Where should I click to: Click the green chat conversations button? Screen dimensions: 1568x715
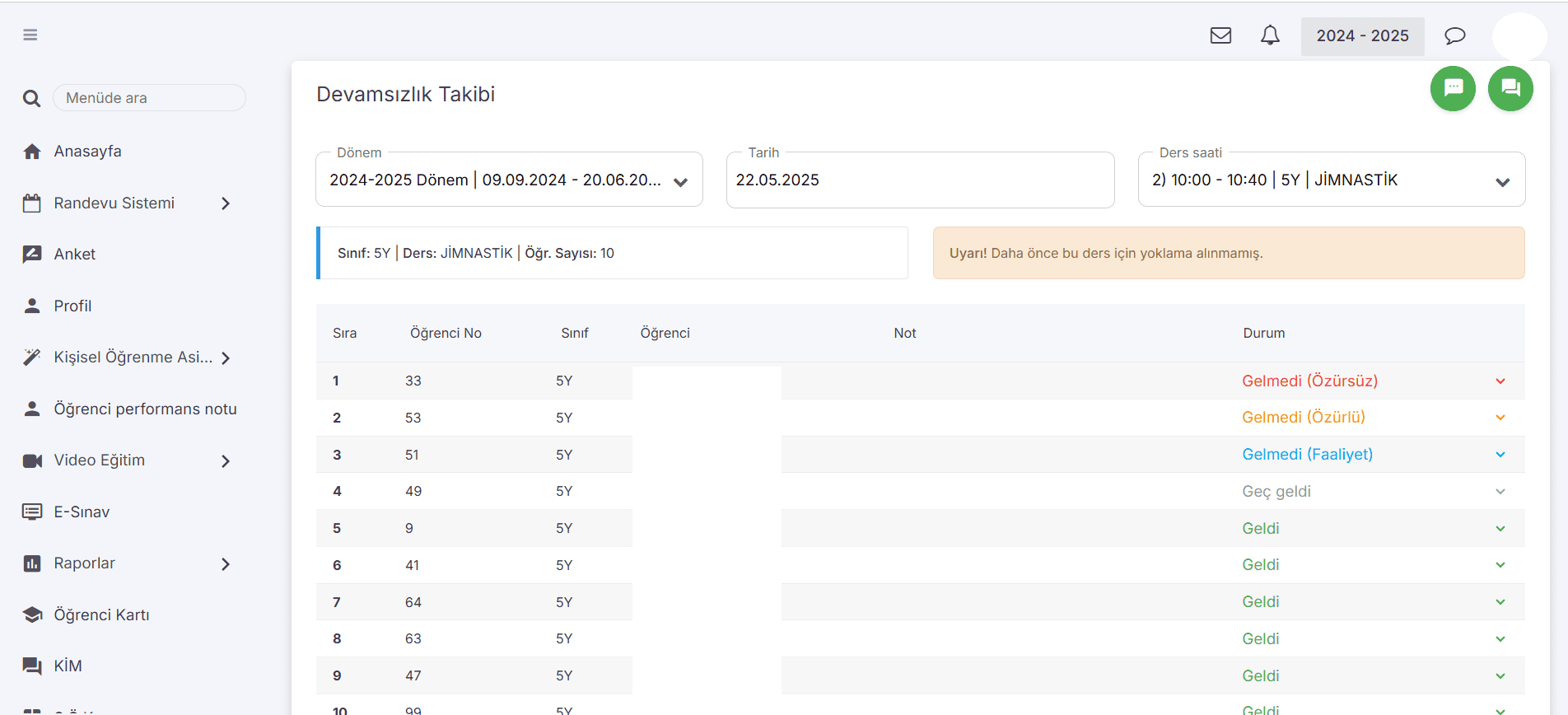1510,88
